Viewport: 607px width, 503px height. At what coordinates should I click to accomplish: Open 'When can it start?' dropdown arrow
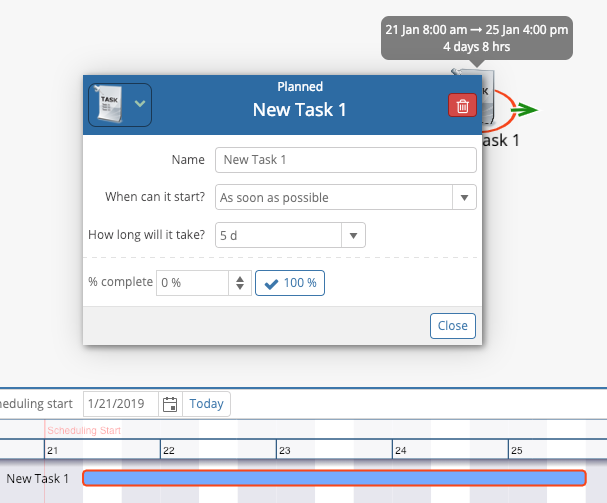coord(465,197)
